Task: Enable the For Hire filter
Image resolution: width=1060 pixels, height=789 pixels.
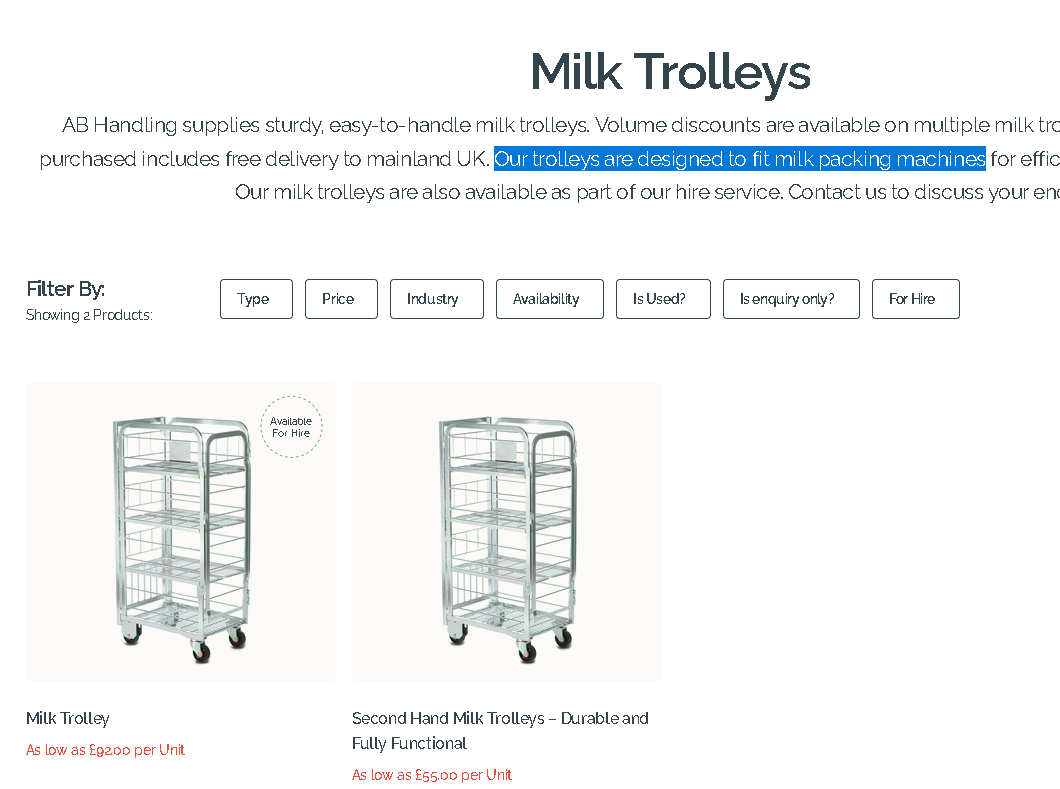Action: click(915, 299)
